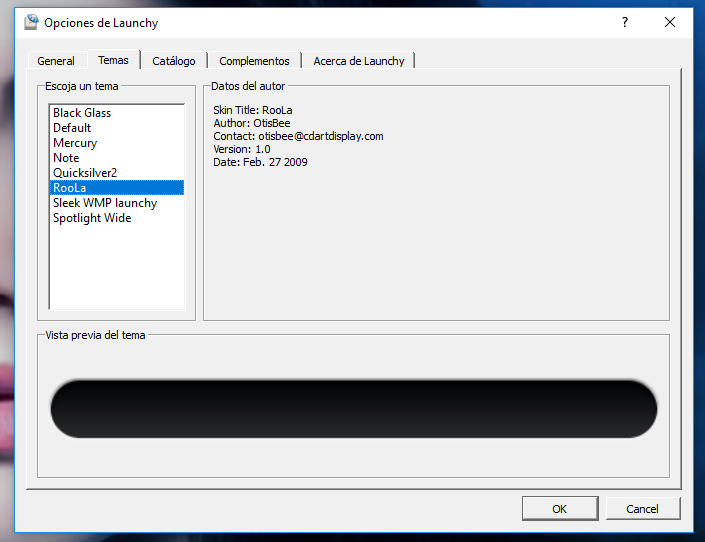The width and height of the screenshot is (705, 542).
Task: Select the Temas tab
Action: 113,60
